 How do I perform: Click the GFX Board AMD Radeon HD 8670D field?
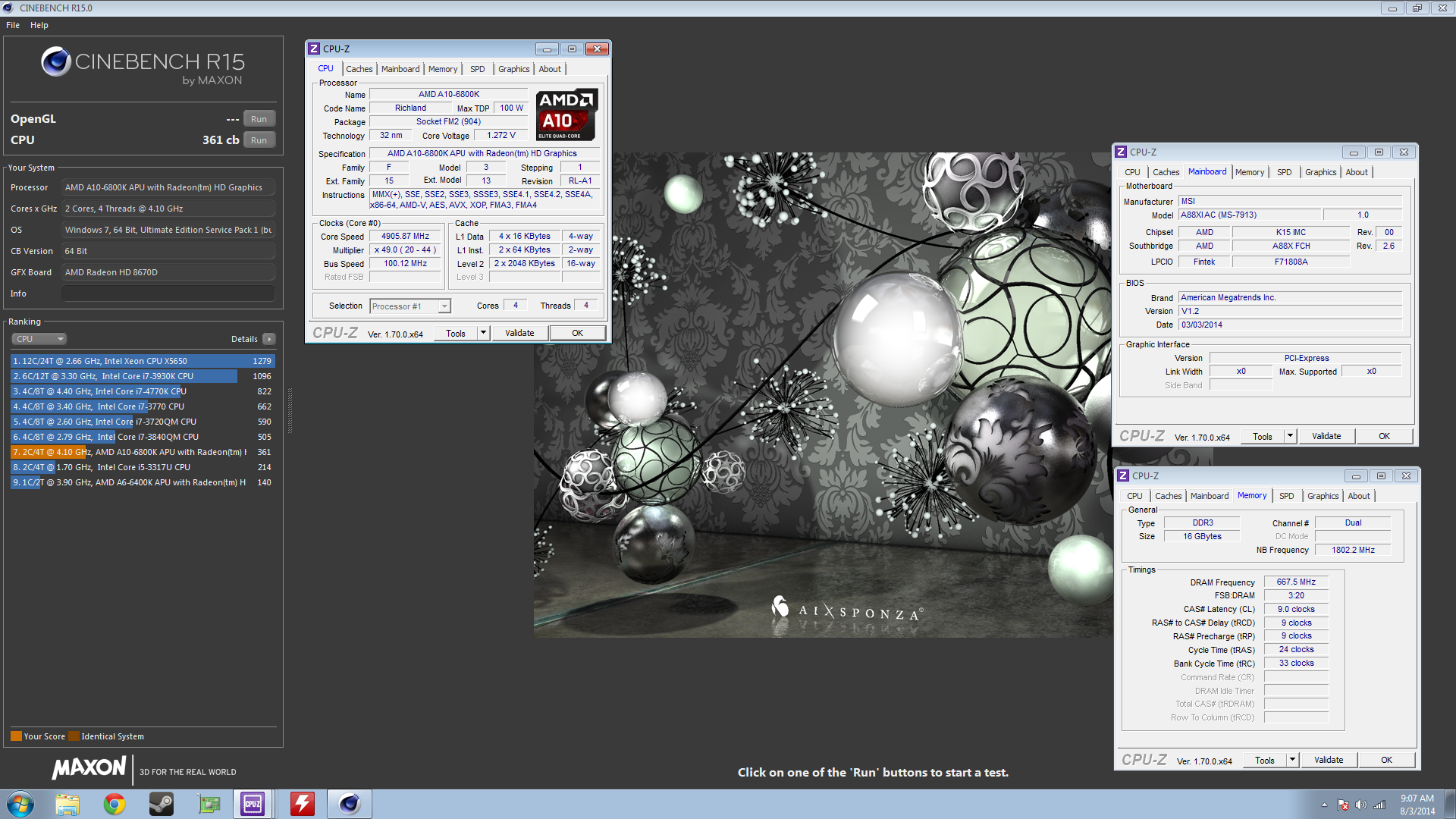pyautogui.click(x=168, y=272)
